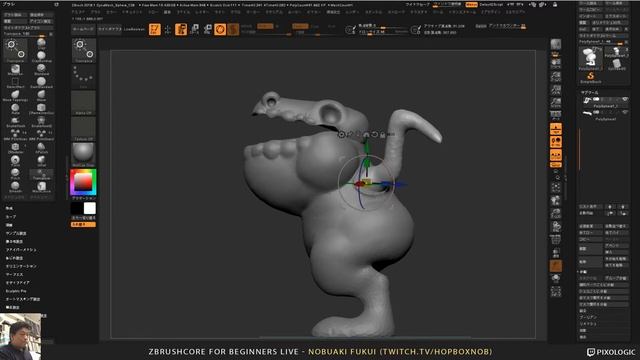The width and height of the screenshot is (640, 360).
Task: Click the クイックセーブ button
Action: [x=417, y=4]
